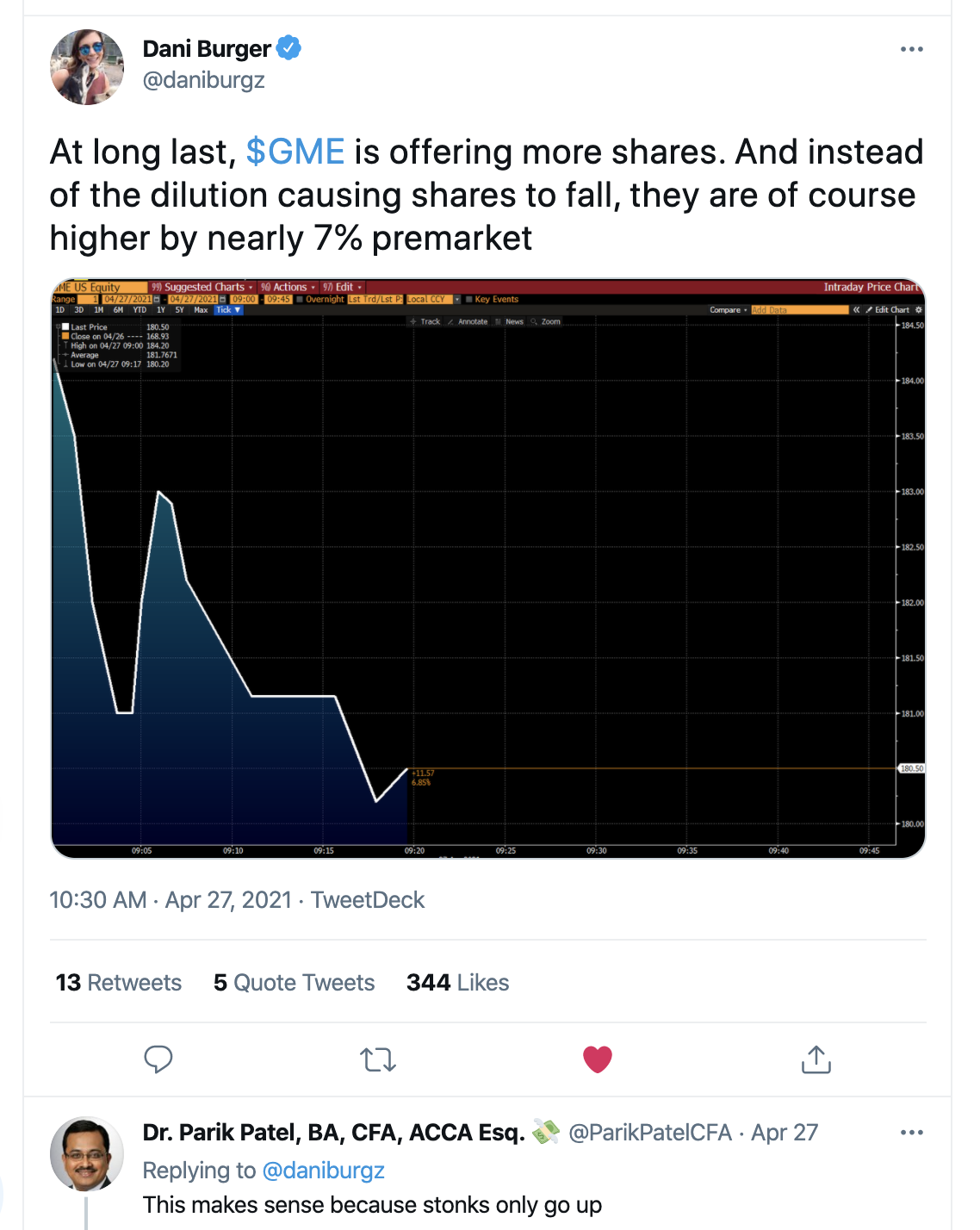This screenshot has width=980, height=1230.
Task: Open the Suggested Charts dropdown
Action: click(x=203, y=287)
